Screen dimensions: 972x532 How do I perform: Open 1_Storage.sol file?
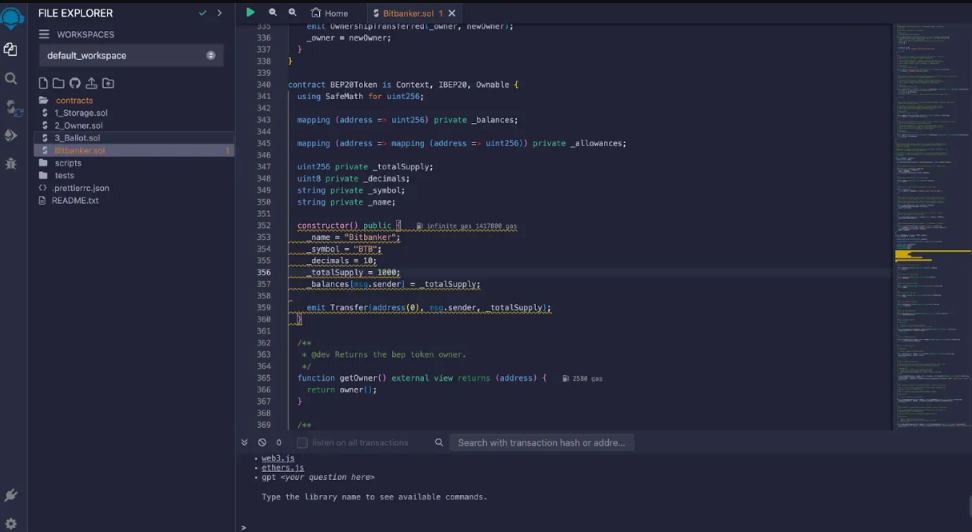pos(81,113)
